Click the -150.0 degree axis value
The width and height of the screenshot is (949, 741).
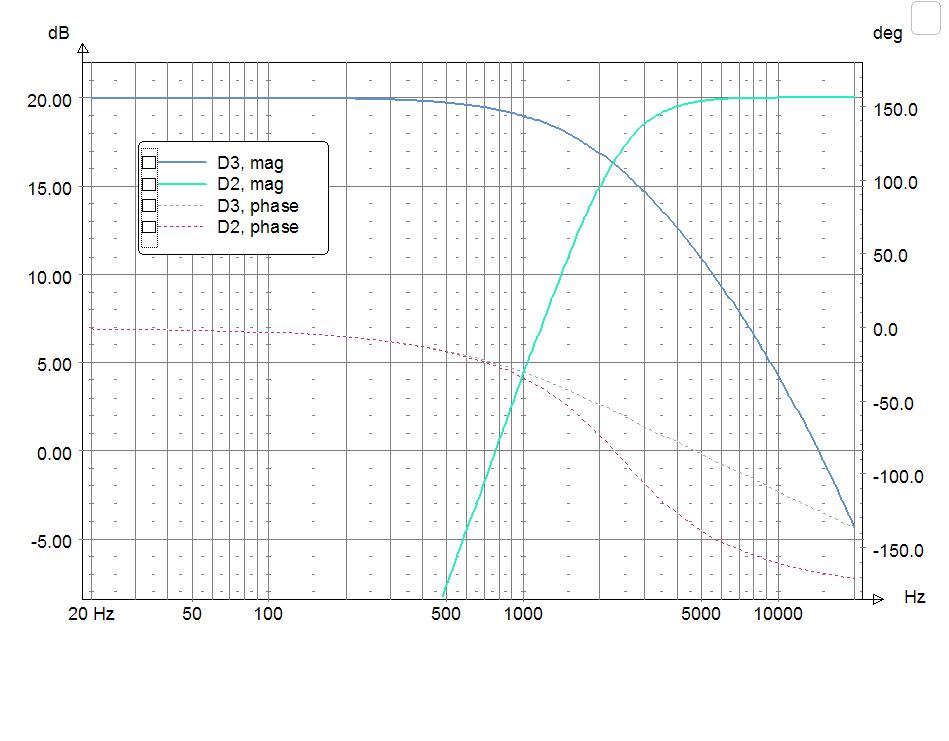click(898, 551)
